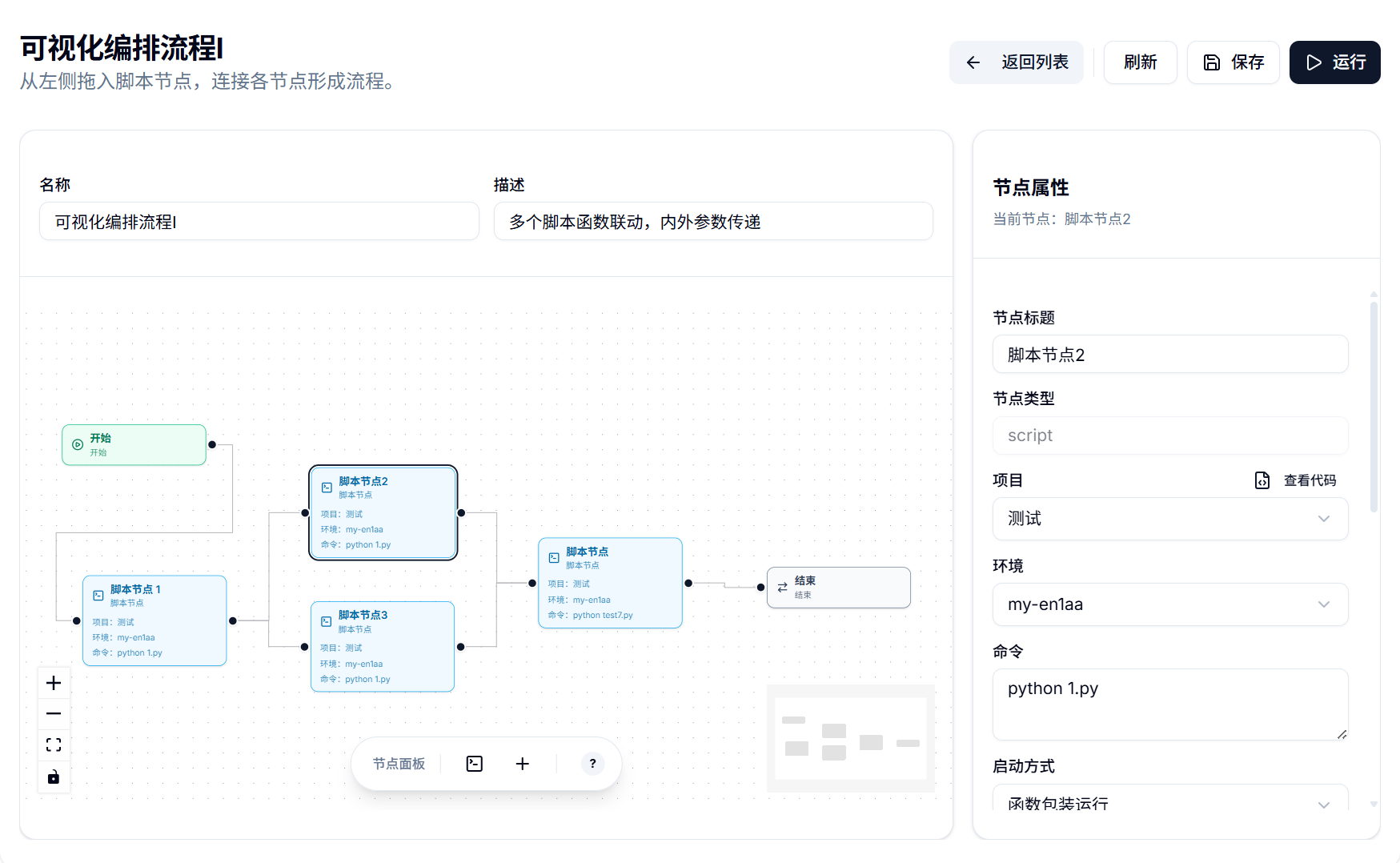Click the input handle of 结束 node
Screen dimensions: 1400x863
[761, 588]
